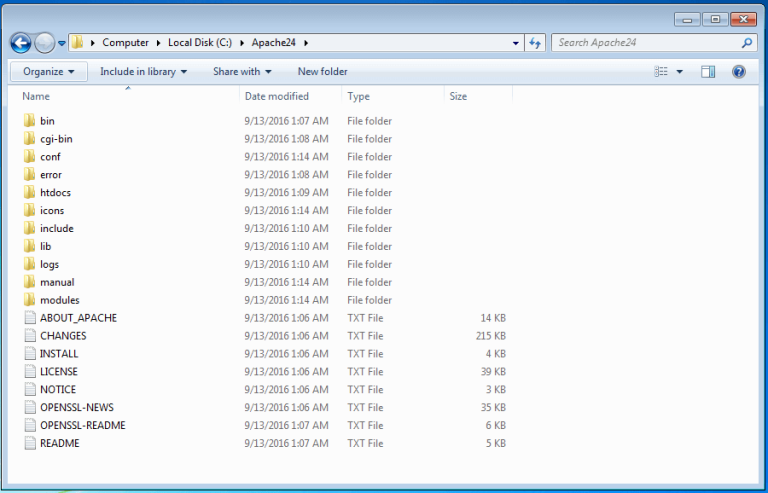Sort files by Name column header

tap(36, 97)
